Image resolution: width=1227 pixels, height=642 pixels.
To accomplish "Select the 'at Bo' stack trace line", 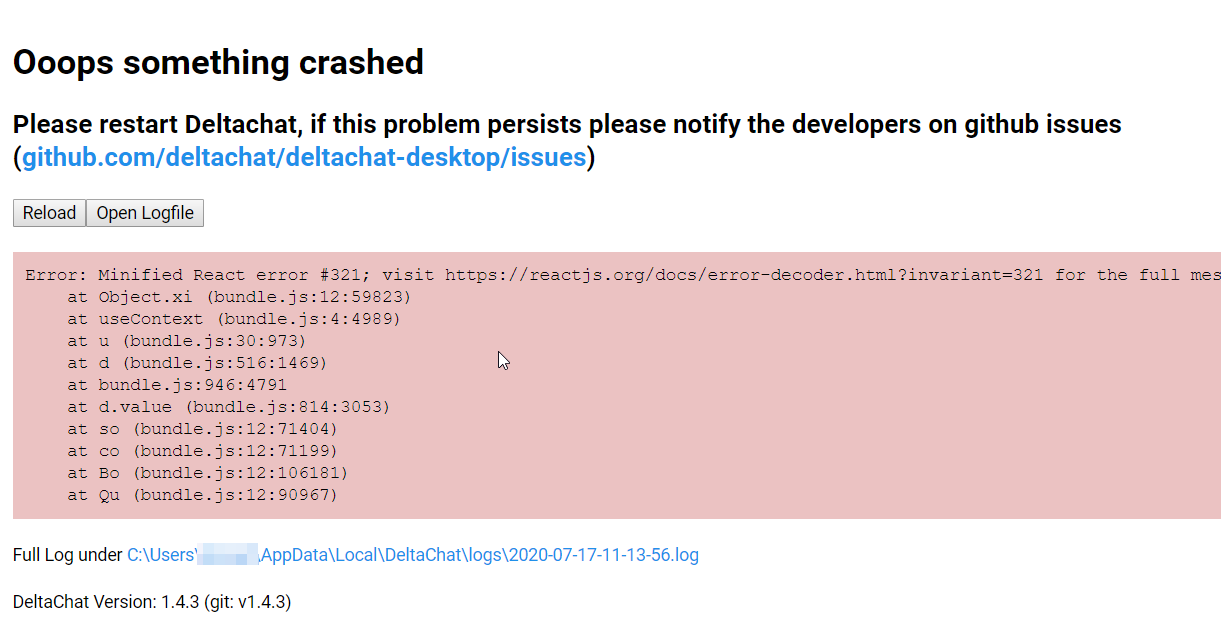I will coord(208,473).
